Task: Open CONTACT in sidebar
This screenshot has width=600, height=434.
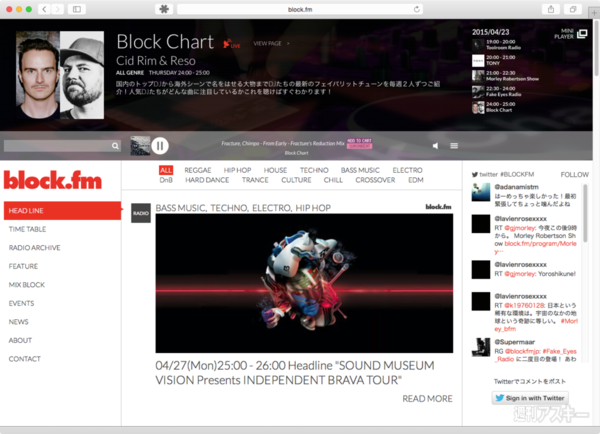Action: (24, 359)
